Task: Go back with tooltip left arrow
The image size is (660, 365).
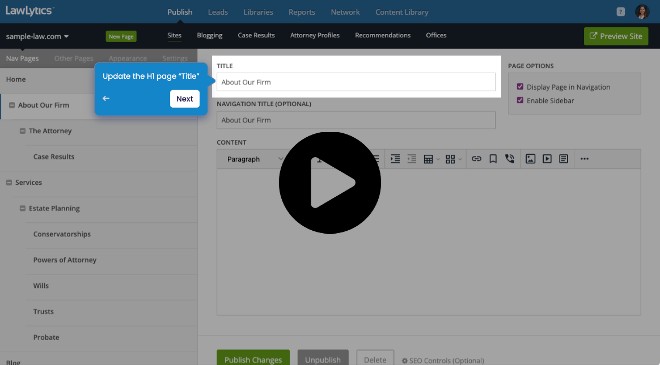Action: coord(106,99)
